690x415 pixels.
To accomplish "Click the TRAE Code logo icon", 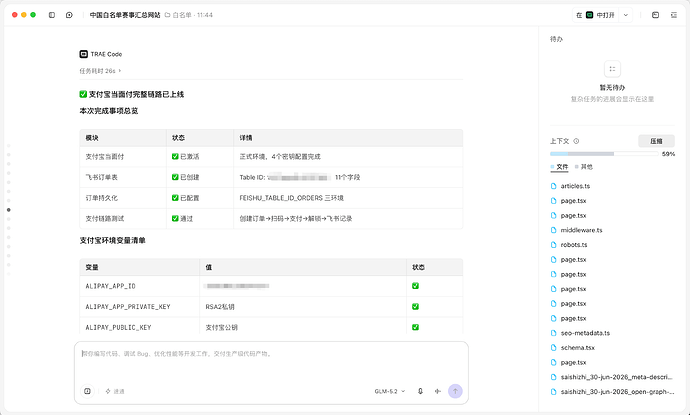I will pyautogui.click(x=83, y=54).
